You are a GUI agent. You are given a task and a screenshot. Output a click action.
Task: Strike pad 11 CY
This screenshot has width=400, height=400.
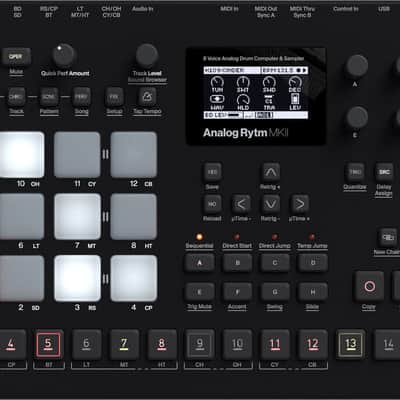[x=77, y=155]
